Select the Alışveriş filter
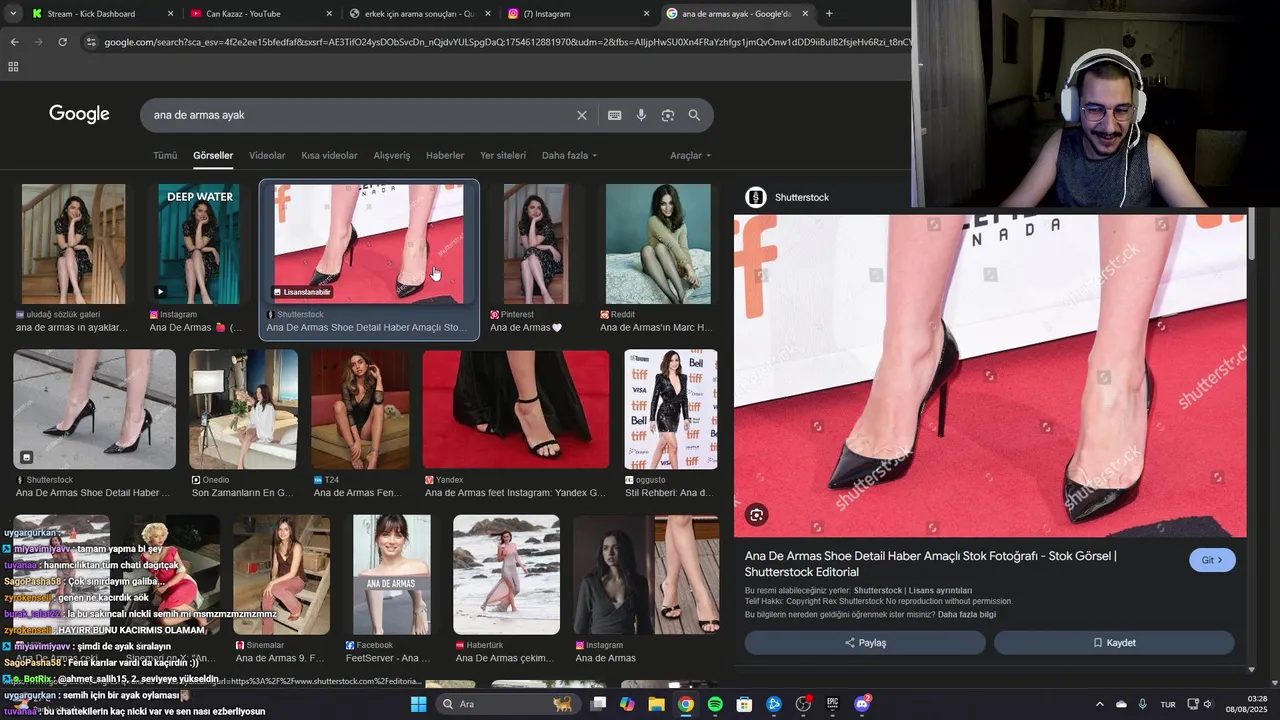1280x720 pixels. pos(392,156)
